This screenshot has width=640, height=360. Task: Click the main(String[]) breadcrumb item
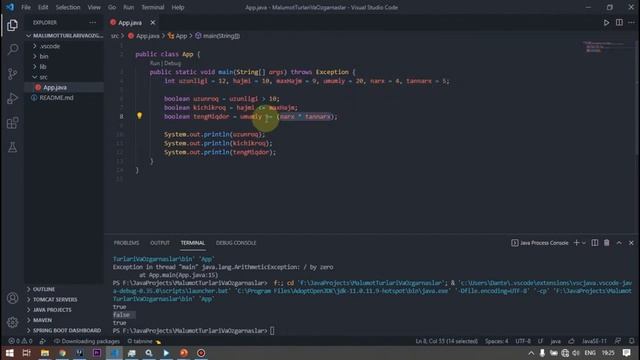tap(218, 36)
